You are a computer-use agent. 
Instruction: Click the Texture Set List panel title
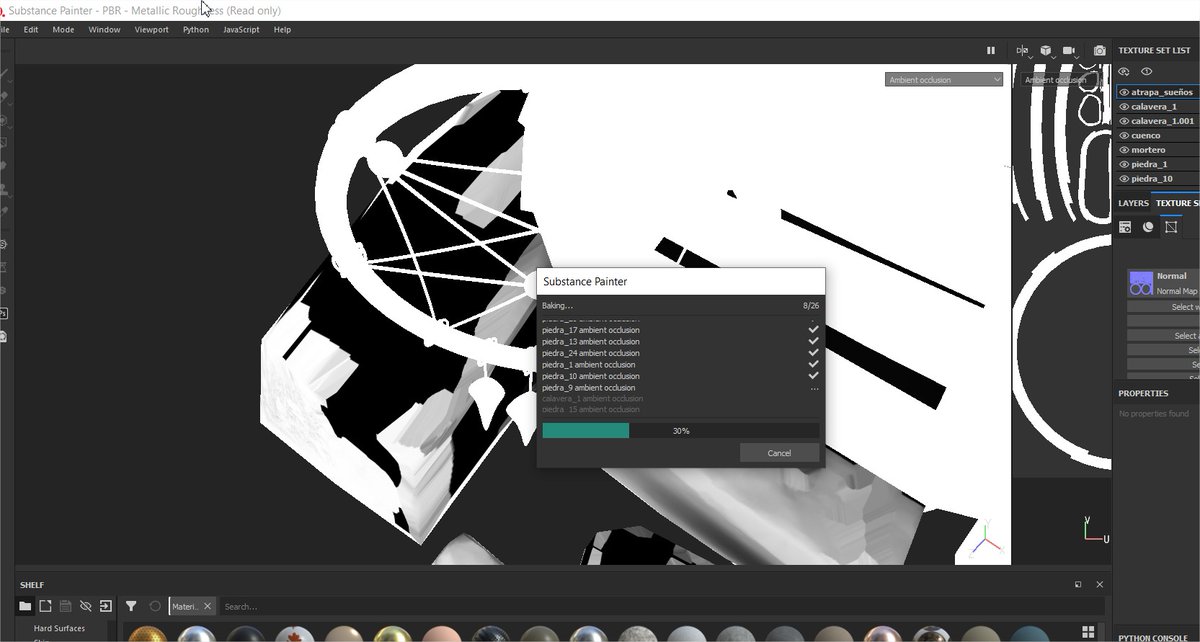[1154, 50]
